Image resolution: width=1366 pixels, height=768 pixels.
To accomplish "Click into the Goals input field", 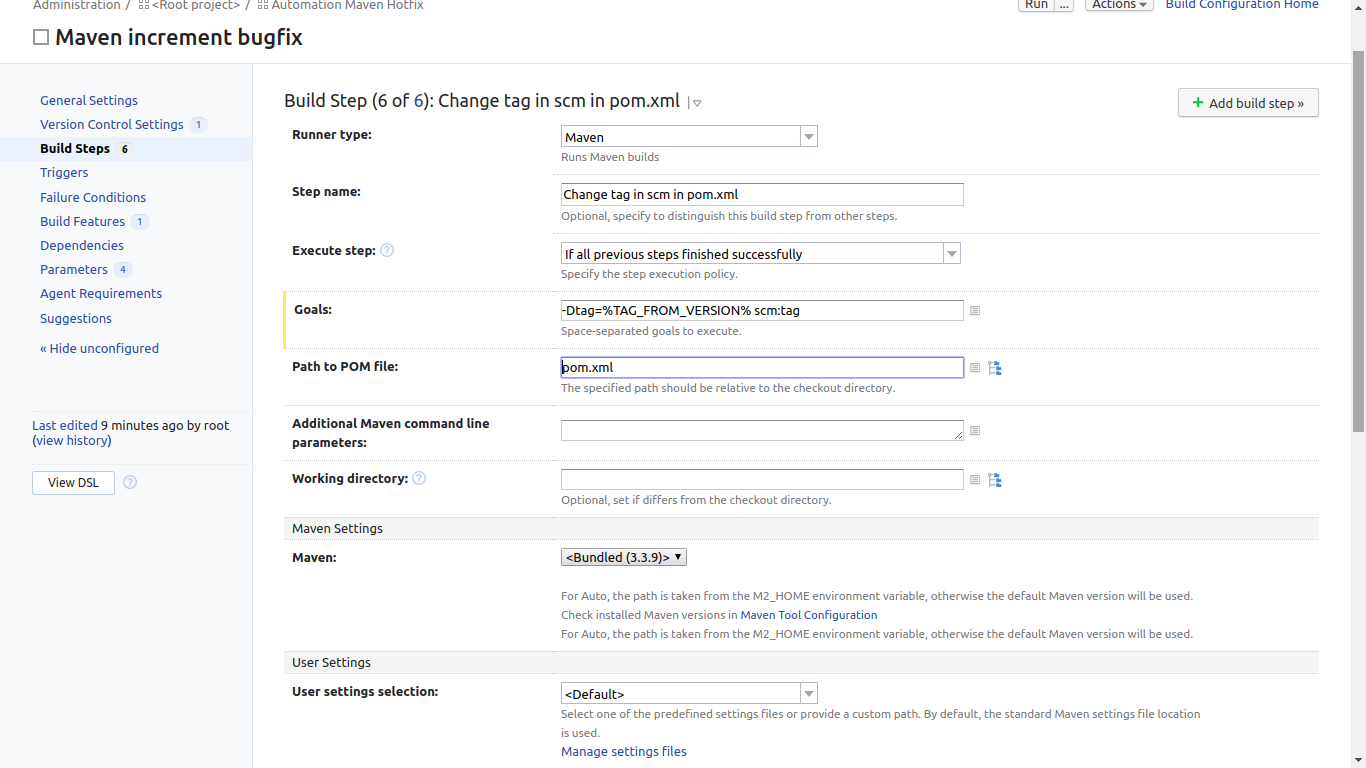I will pos(762,310).
